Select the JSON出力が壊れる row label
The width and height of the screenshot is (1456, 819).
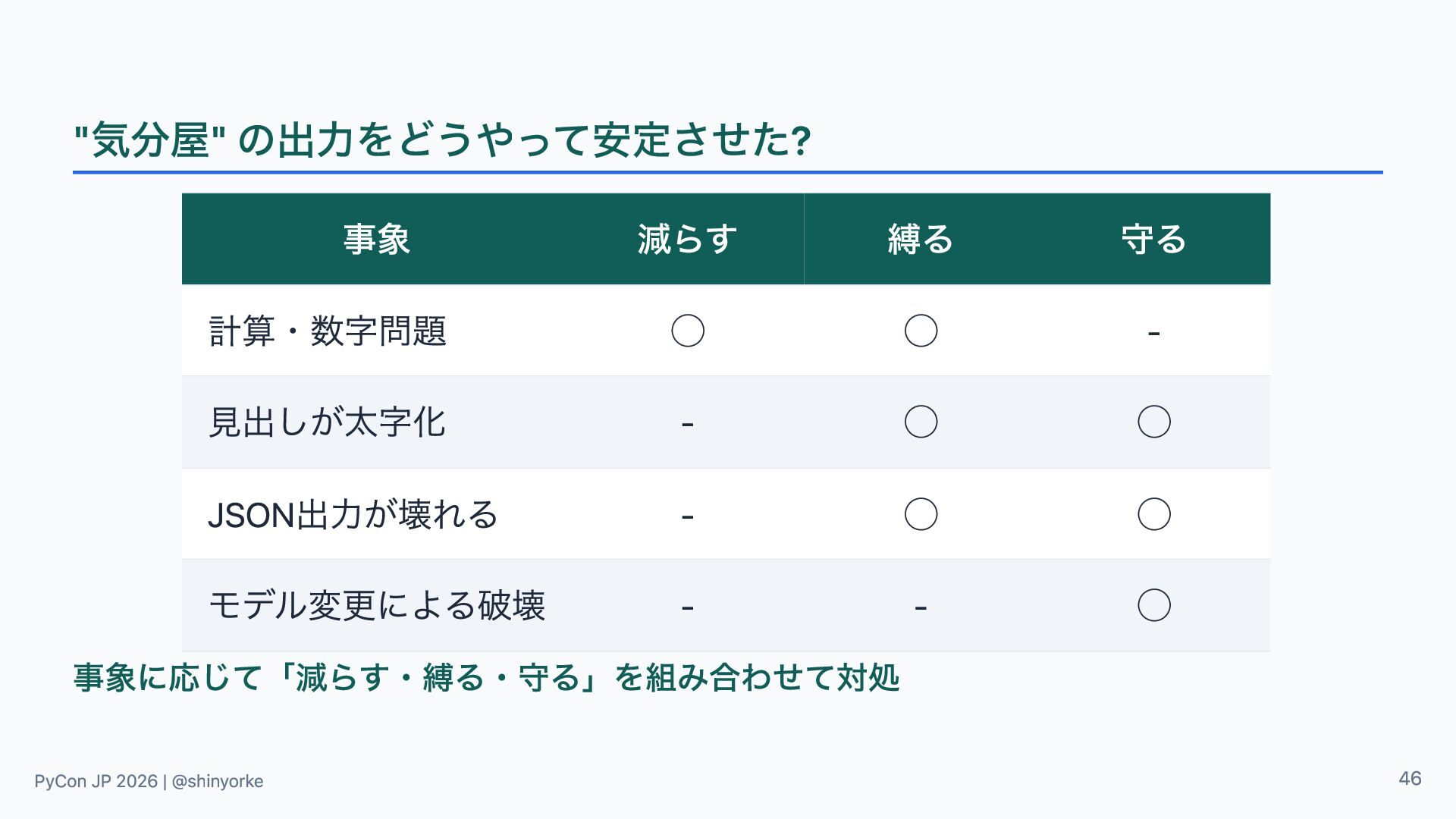pos(353,515)
